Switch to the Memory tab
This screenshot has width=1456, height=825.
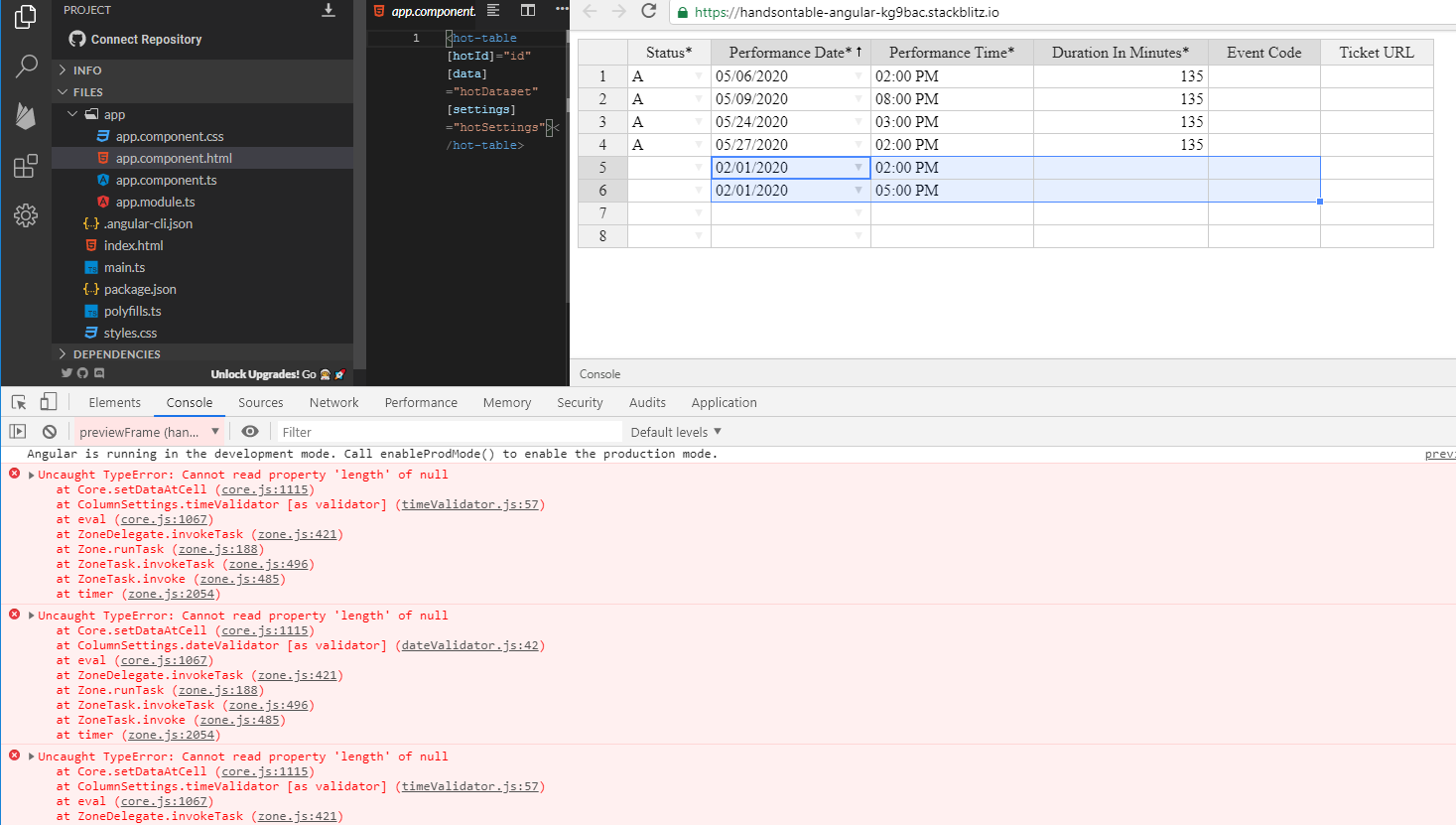pyautogui.click(x=507, y=402)
